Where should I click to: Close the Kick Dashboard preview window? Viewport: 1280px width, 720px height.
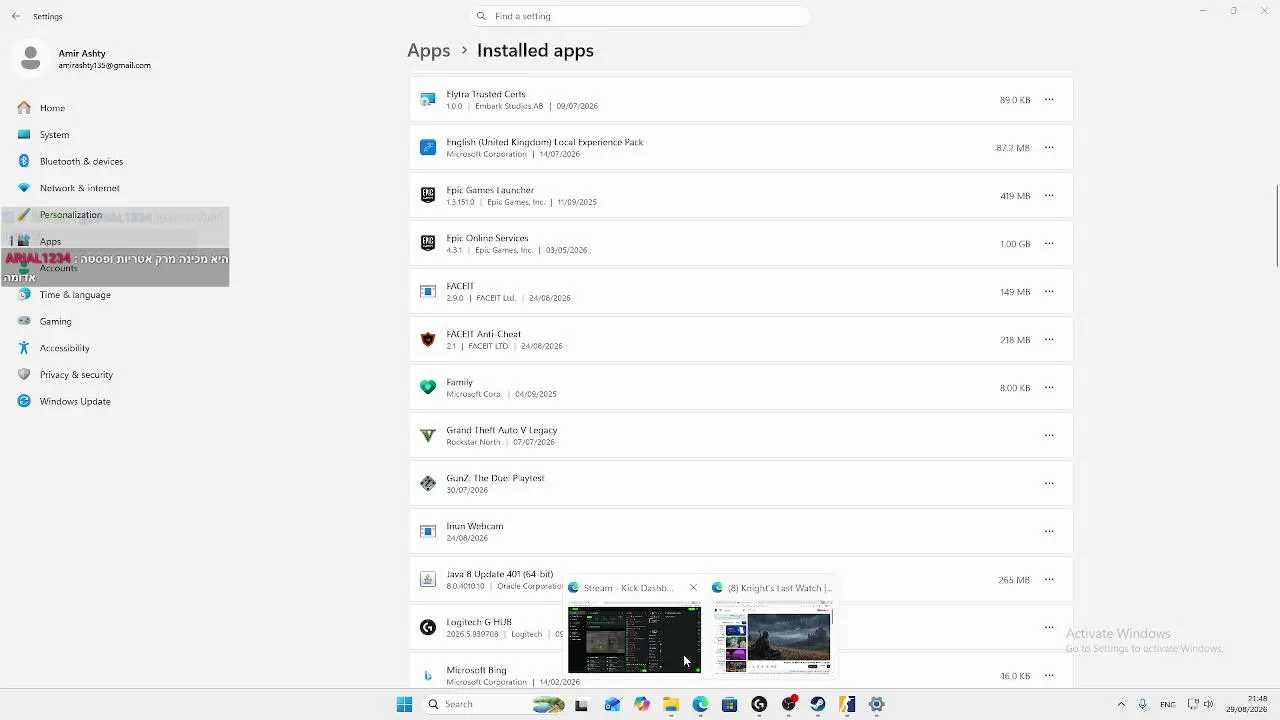point(693,588)
